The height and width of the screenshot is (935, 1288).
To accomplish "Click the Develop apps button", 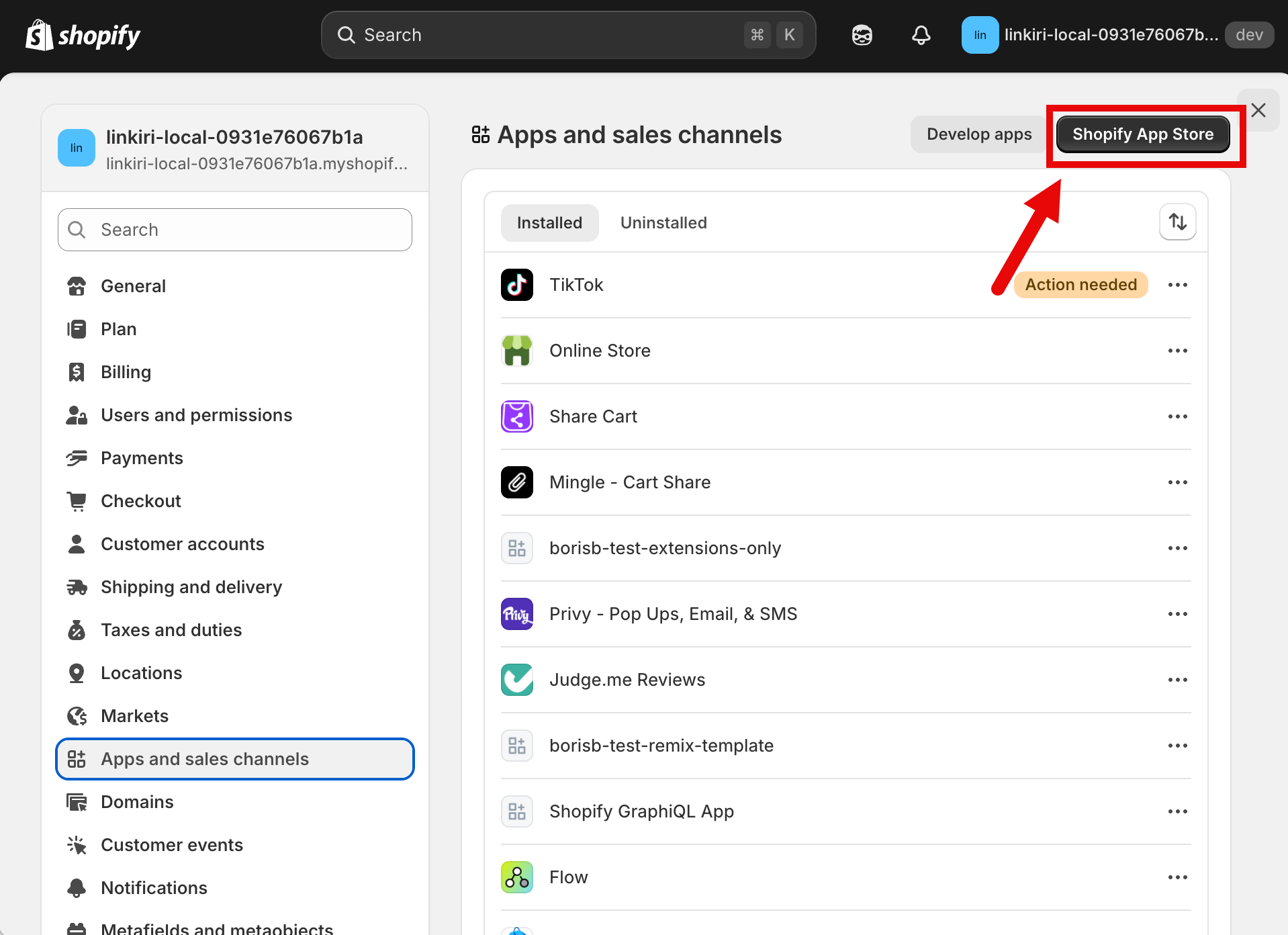I will pos(978,134).
